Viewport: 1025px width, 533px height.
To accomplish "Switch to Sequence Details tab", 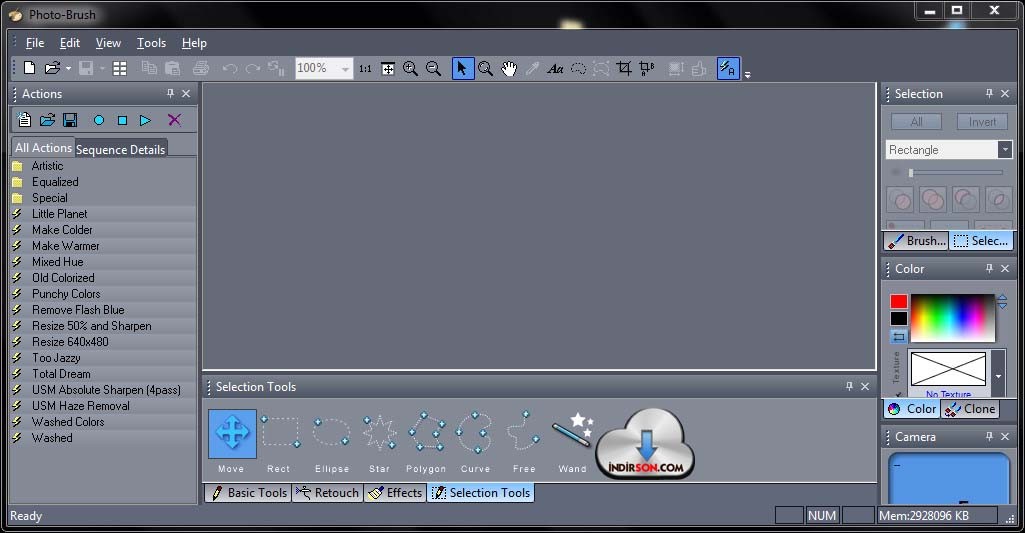I will 120,149.
